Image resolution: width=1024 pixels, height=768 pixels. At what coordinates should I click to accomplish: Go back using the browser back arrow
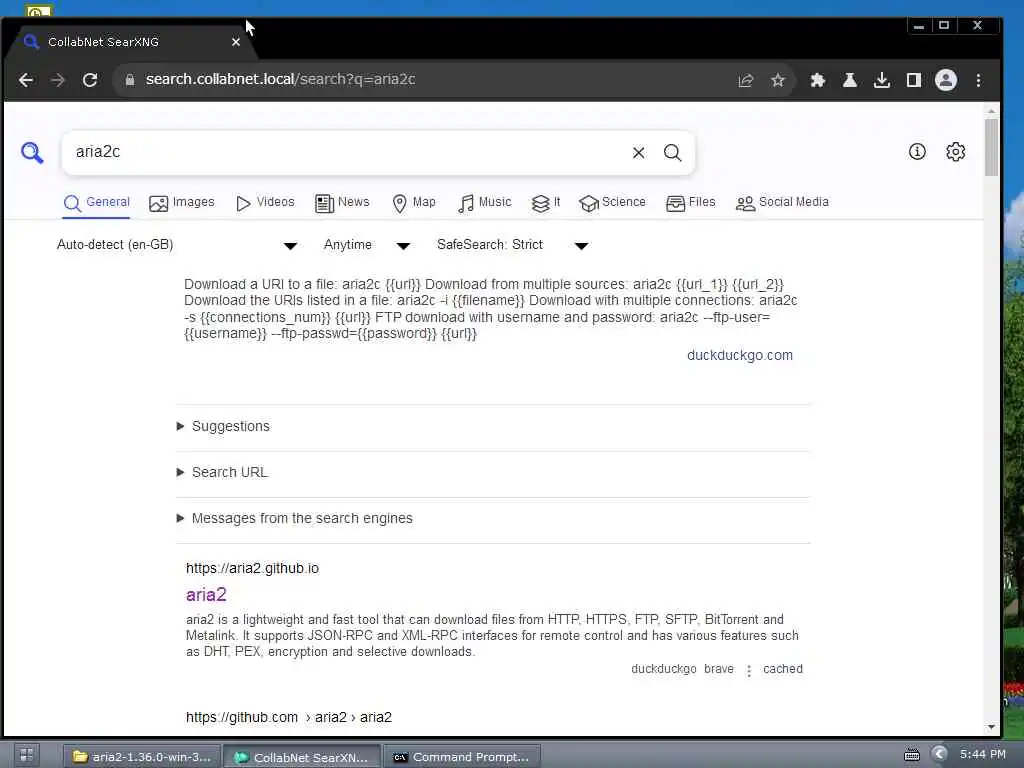[x=25, y=80]
